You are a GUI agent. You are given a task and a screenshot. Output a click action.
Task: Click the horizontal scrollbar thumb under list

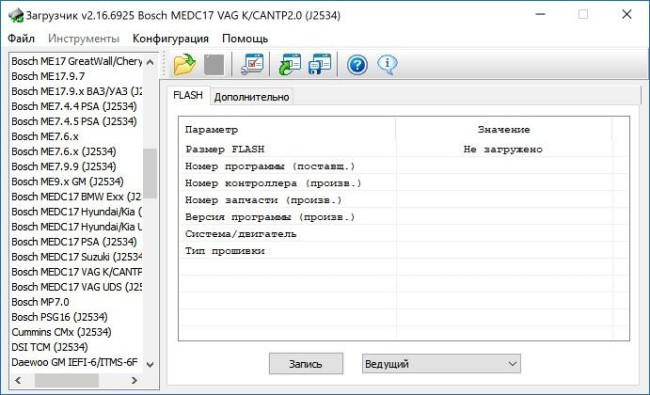(x=66, y=380)
